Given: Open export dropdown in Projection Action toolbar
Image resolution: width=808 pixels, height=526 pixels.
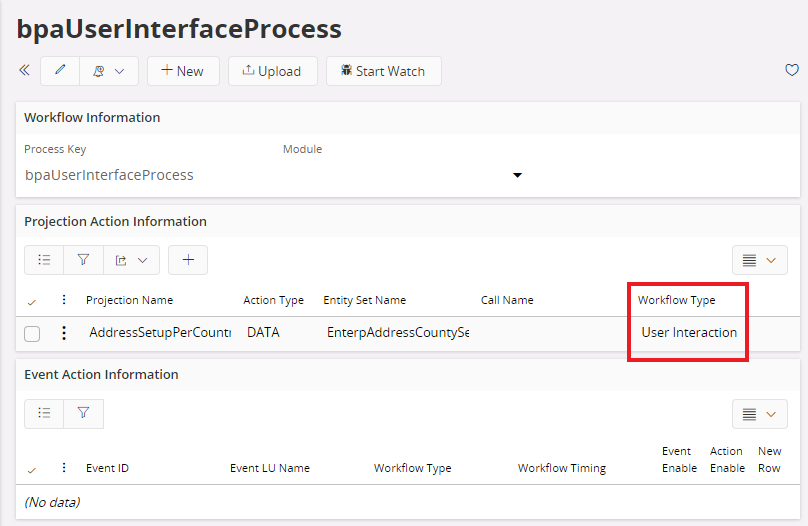Looking at the screenshot, I should pos(131,260).
